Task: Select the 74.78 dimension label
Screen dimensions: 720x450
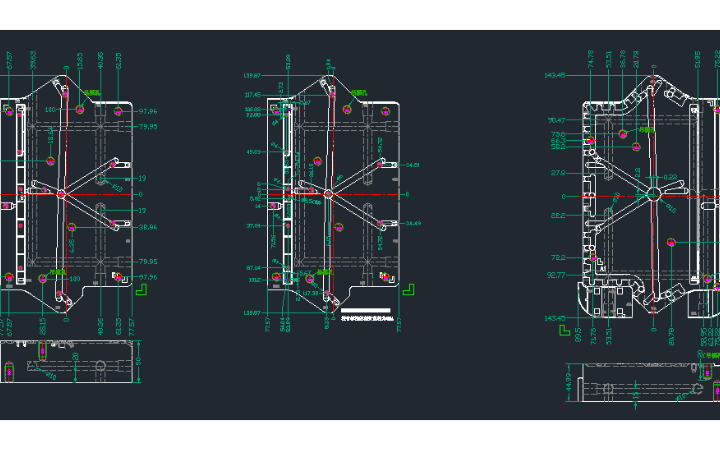Action: coord(591,59)
